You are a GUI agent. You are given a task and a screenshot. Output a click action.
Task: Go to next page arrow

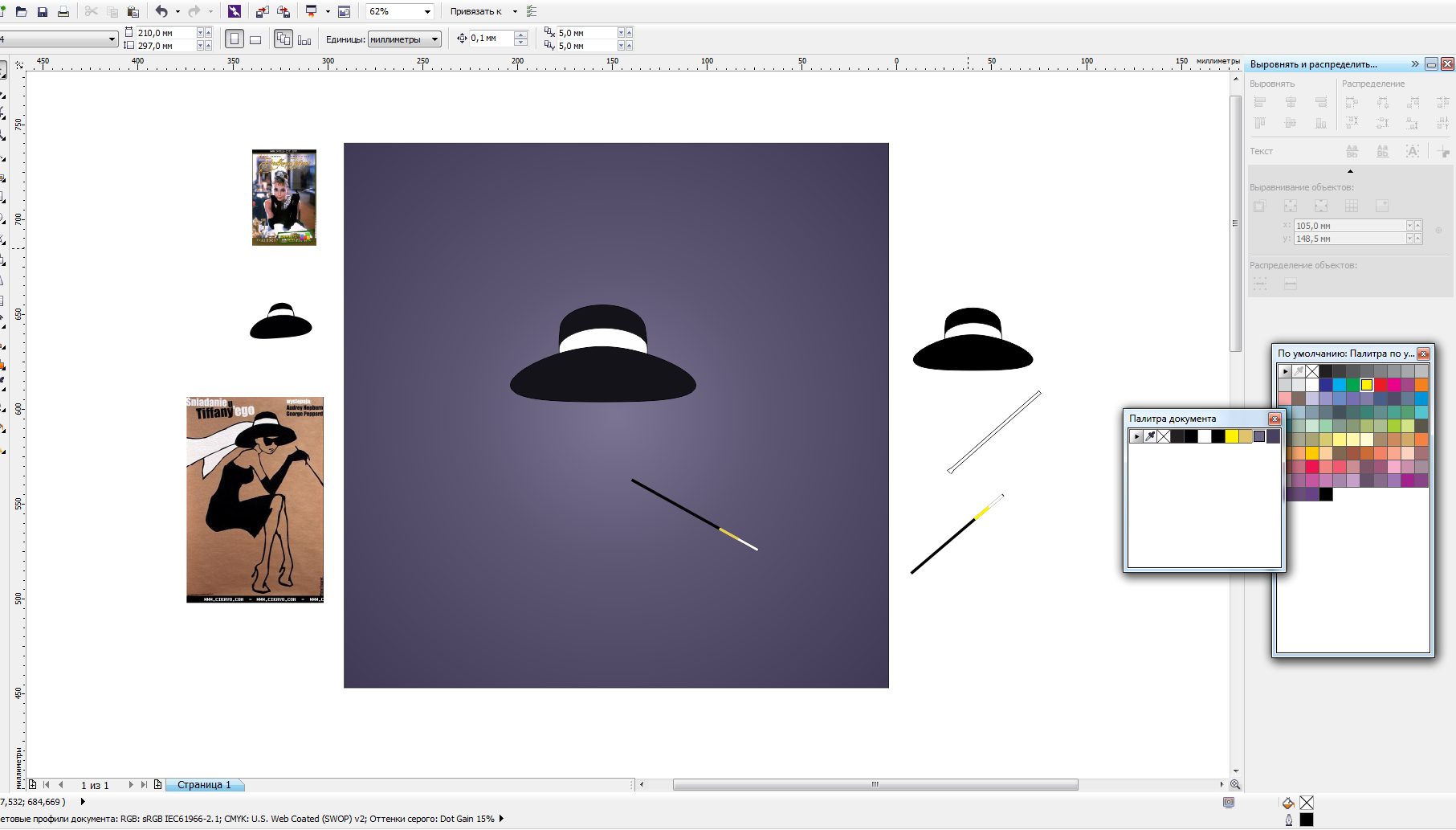130,785
